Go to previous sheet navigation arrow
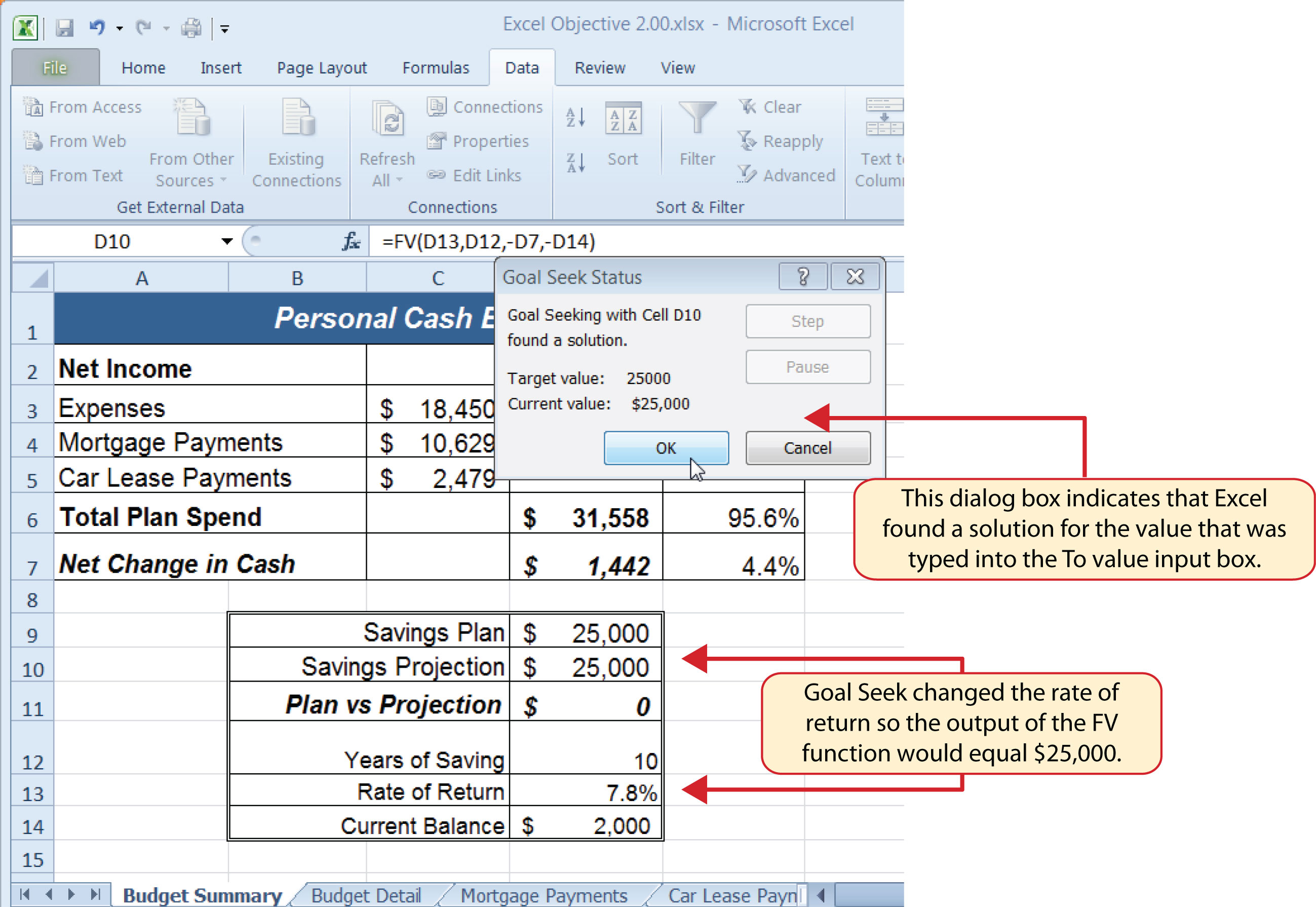Viewport: 1316px width, 907px height. pyautogui.click(x=48, y=894)
